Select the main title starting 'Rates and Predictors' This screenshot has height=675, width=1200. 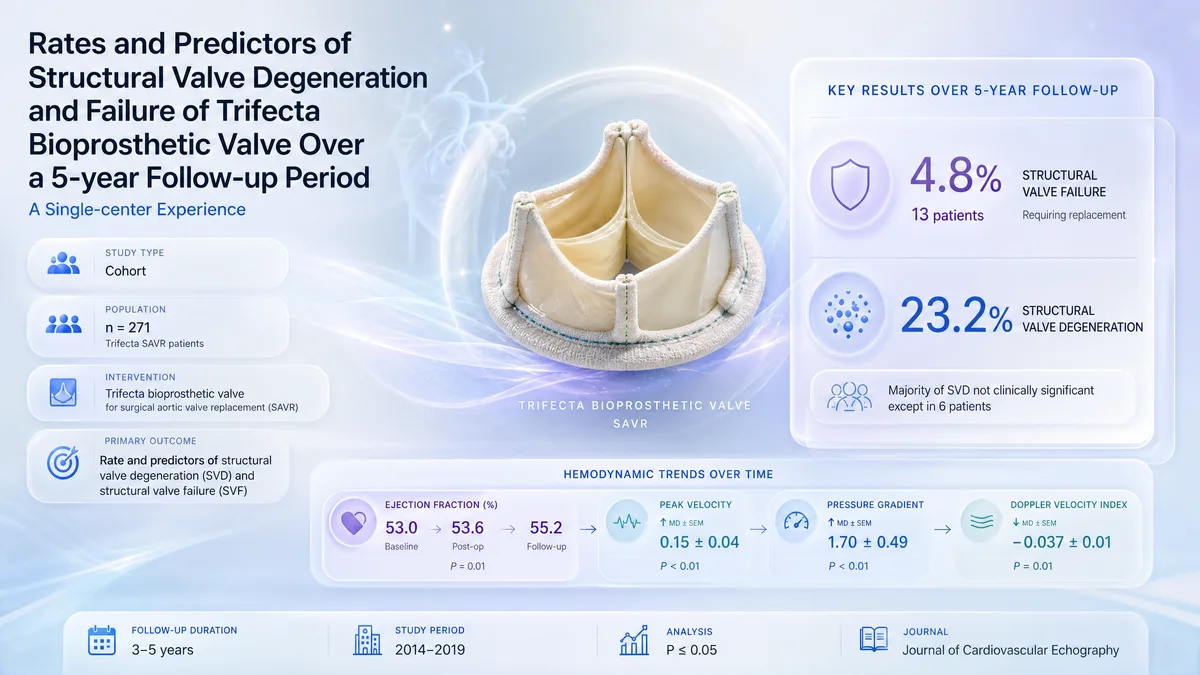click(x=228, y=111)
